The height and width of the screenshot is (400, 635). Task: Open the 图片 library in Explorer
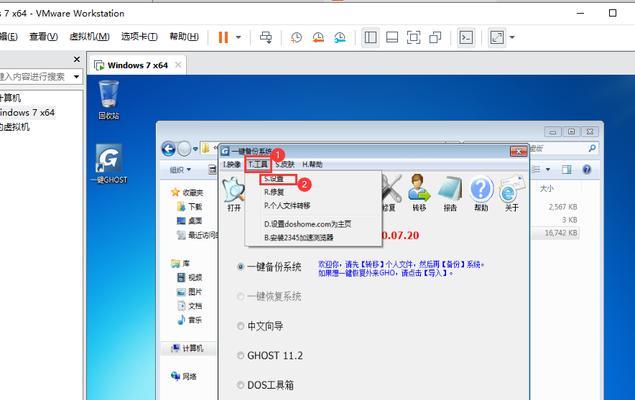tap(190, 292)
